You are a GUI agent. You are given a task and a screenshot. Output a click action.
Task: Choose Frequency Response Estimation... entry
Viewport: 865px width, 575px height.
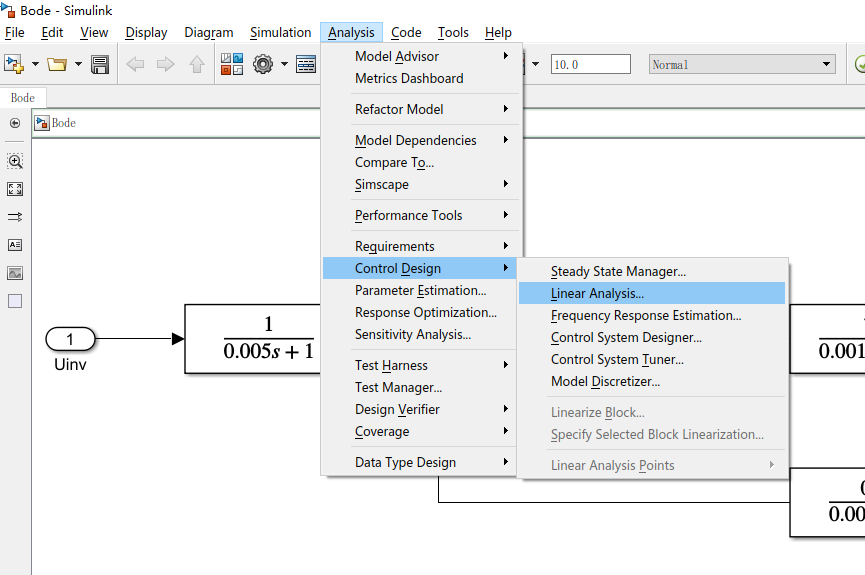coord(652,316)
